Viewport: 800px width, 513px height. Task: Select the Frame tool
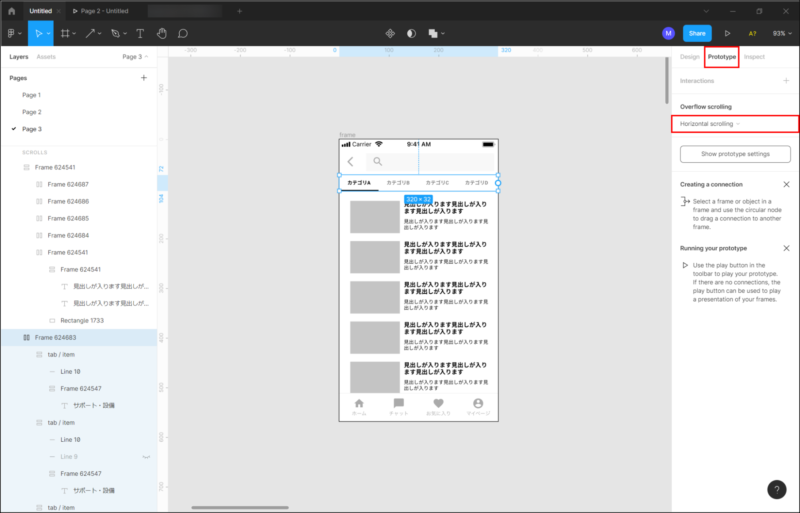pos(65,33)
